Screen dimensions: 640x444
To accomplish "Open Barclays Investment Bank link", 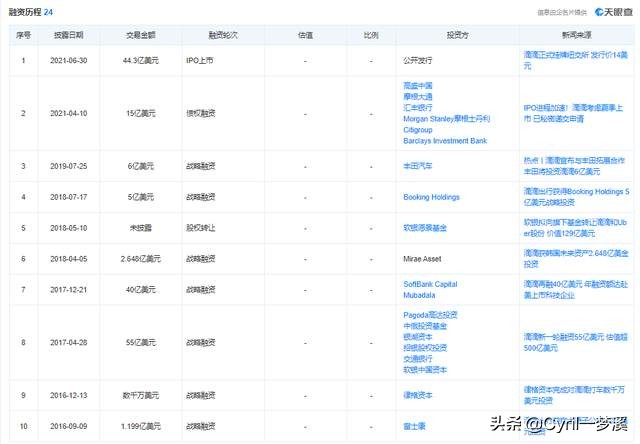I will (x=445, y=141).
